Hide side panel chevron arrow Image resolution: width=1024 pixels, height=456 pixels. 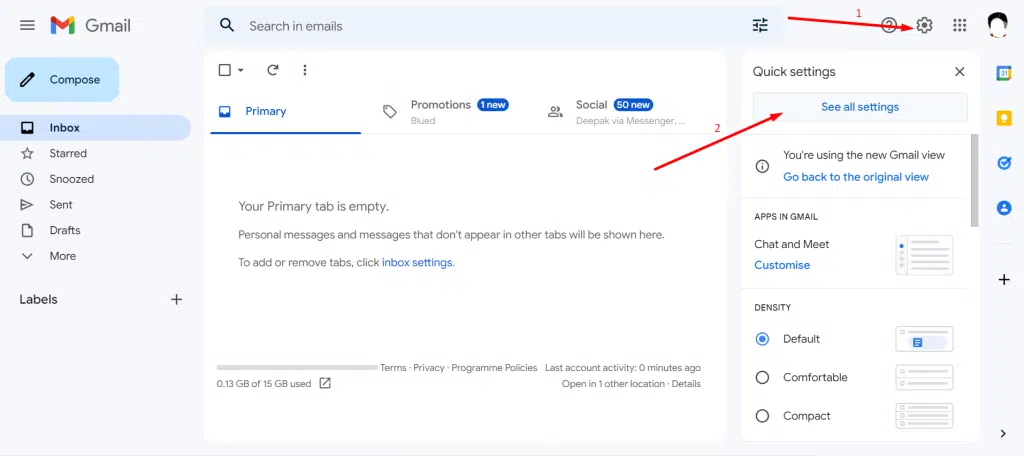tap(1004, 434)
